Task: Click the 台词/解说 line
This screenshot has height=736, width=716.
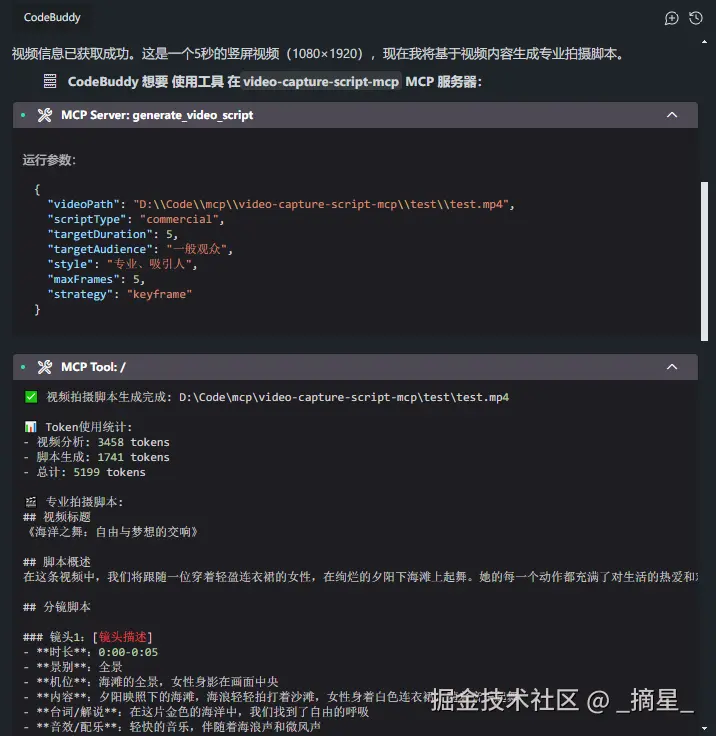Action: click(x=196, y=712)
